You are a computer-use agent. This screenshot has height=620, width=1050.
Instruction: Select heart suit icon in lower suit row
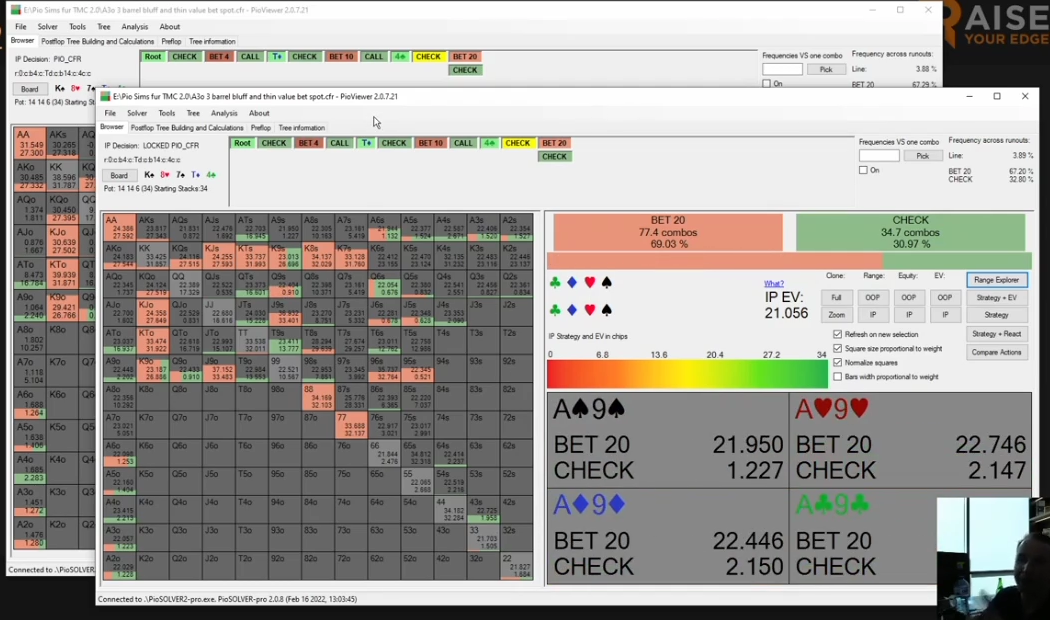[x=589, y=310]
